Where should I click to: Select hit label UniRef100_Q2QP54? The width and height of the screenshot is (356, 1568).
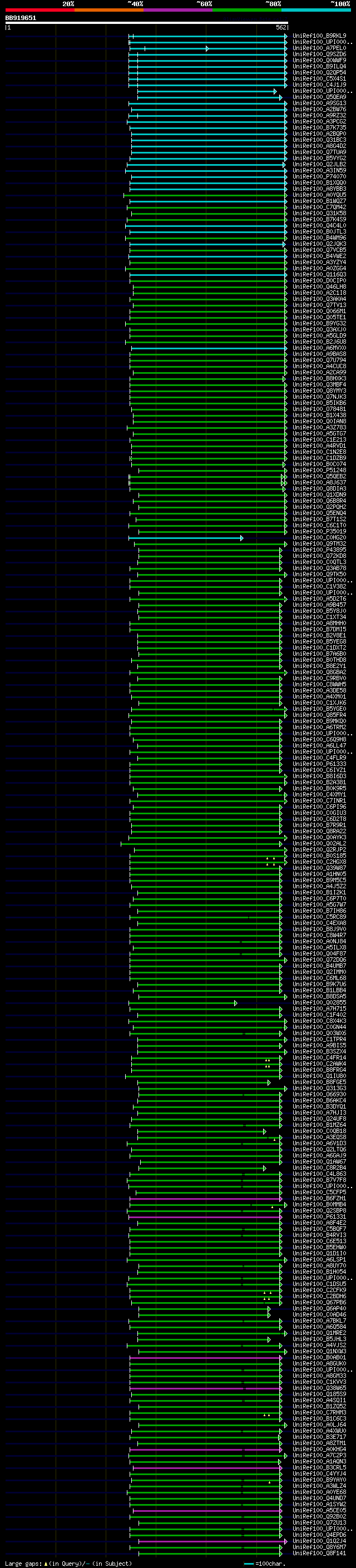point(319,72)
